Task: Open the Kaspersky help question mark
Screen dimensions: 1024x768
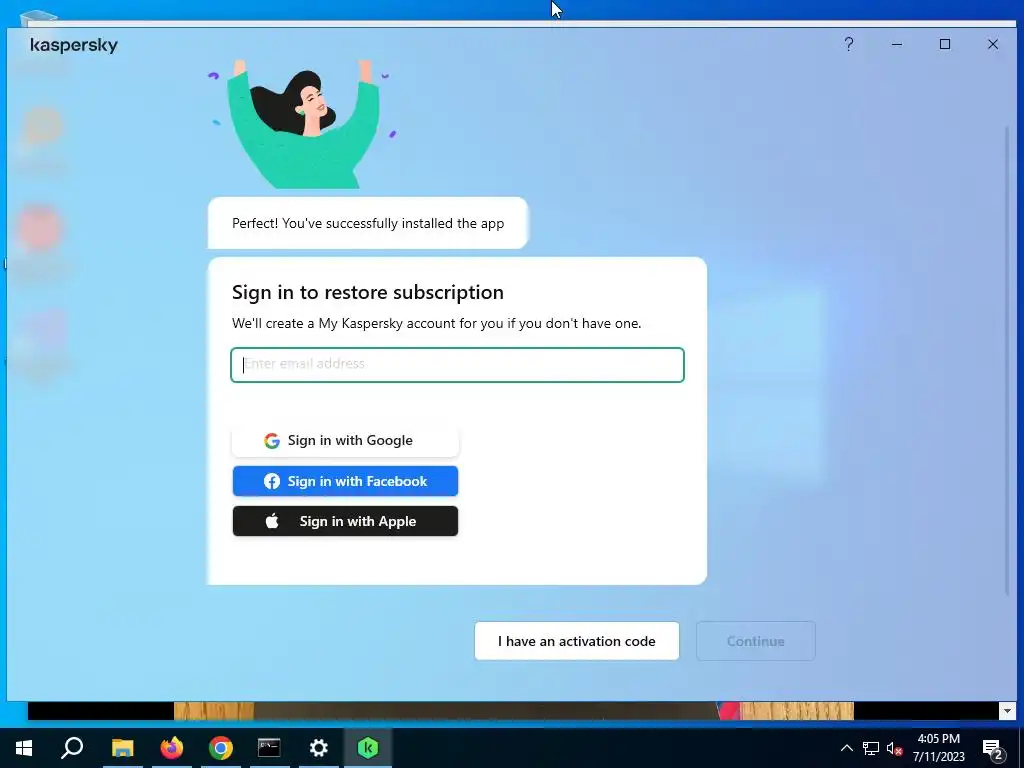Action: click(x=848, y=44)
